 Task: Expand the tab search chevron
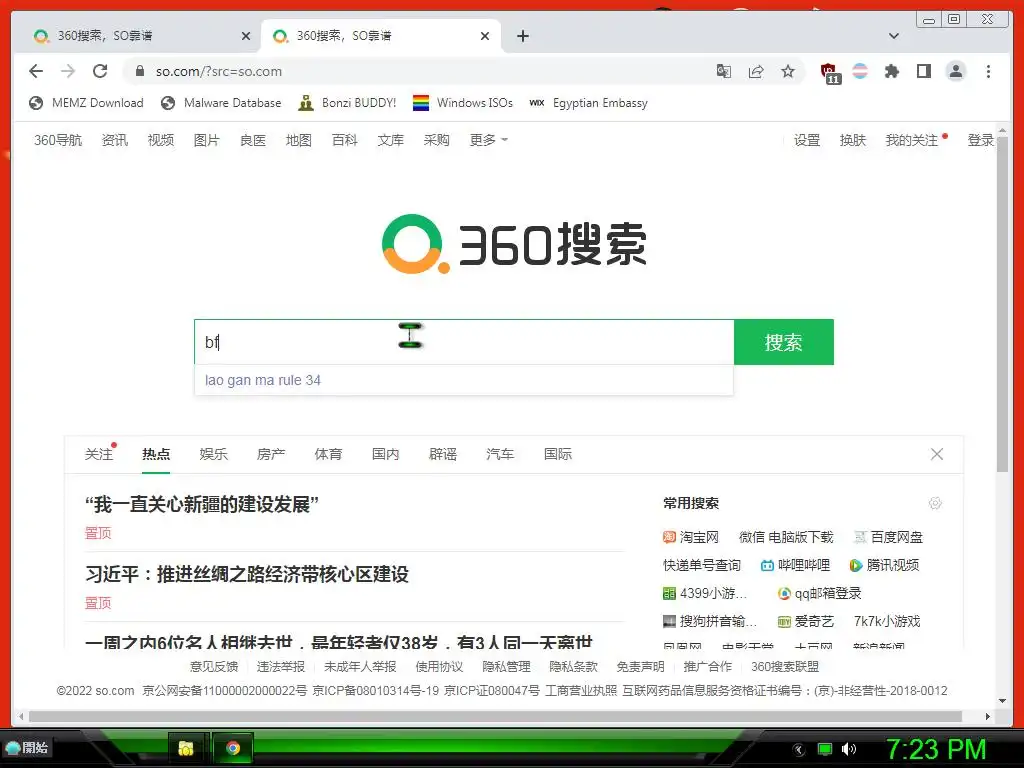[x=893, y=36]
